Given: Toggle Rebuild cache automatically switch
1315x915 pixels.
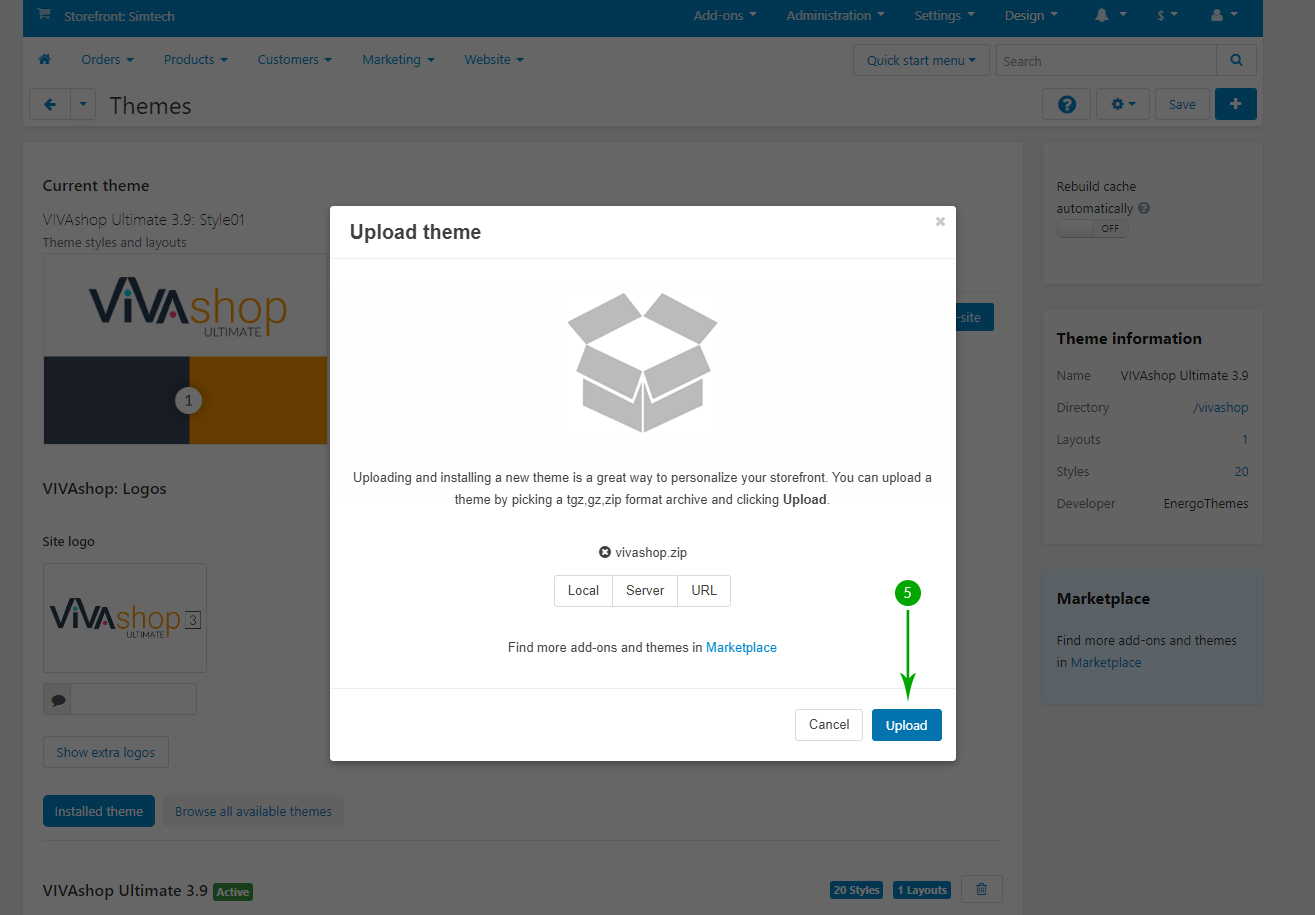Looking at the screenshot, I should pos(1093,228).
